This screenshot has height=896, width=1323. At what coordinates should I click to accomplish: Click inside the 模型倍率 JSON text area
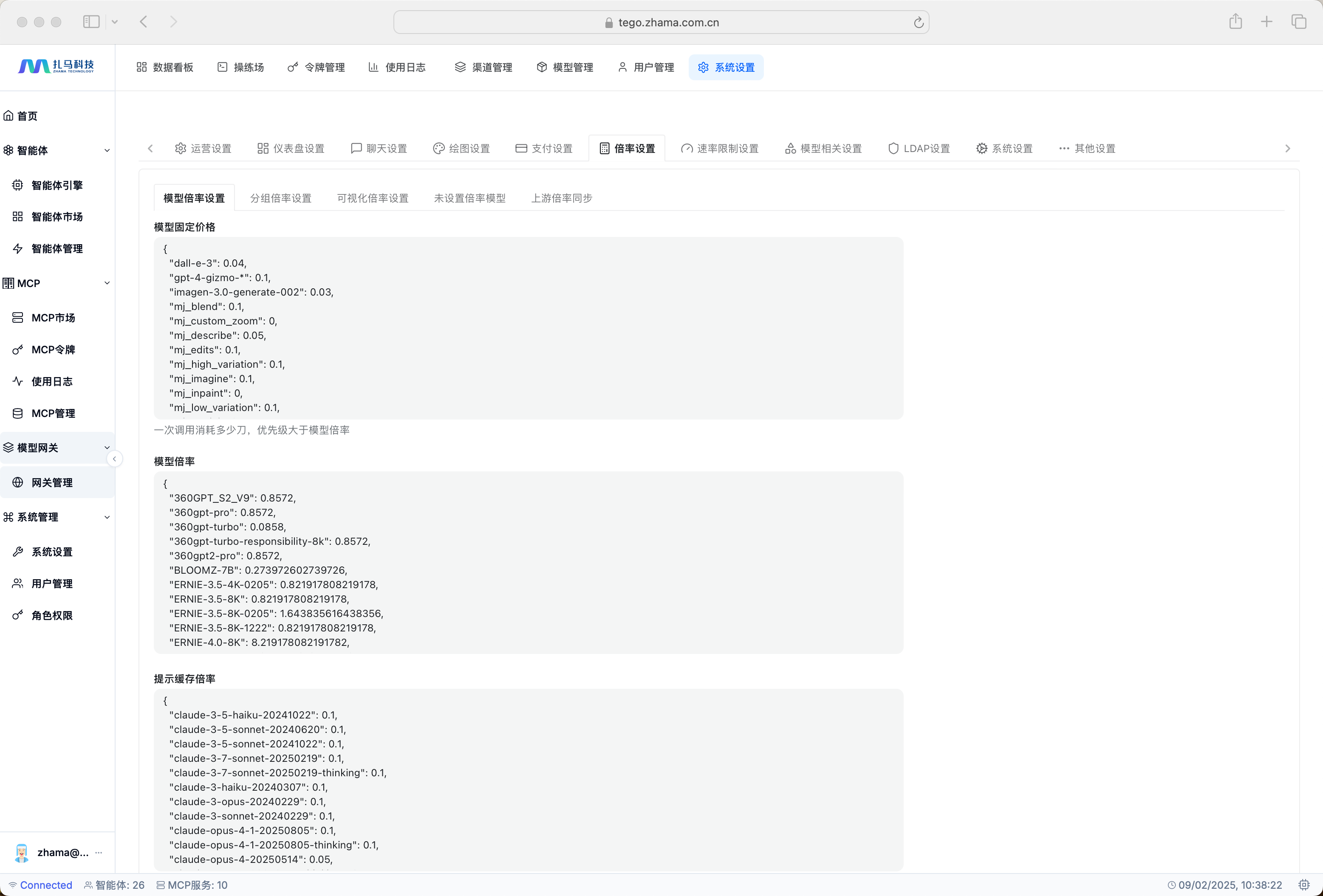pyautogui.click(x=528, y=563)
